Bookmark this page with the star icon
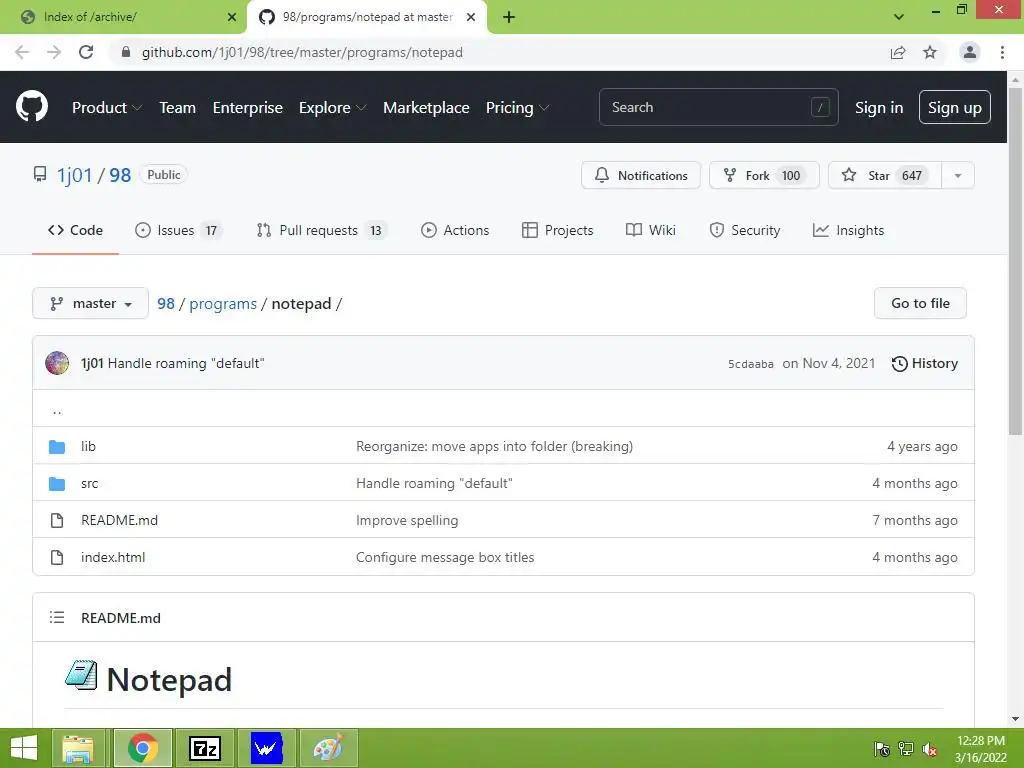 [x=930, y=52]
